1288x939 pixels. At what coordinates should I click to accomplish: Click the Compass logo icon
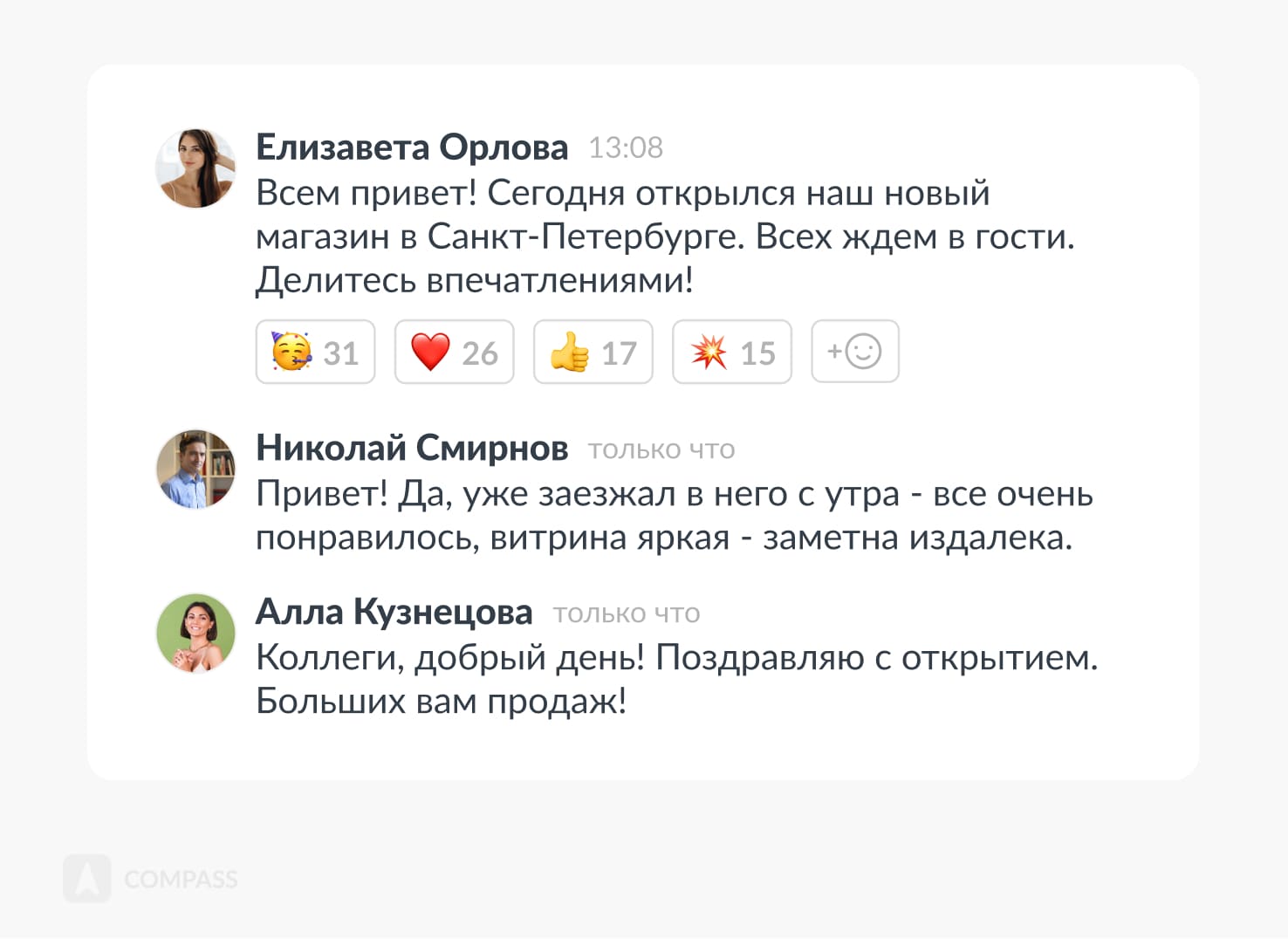[x=87, y=878]
